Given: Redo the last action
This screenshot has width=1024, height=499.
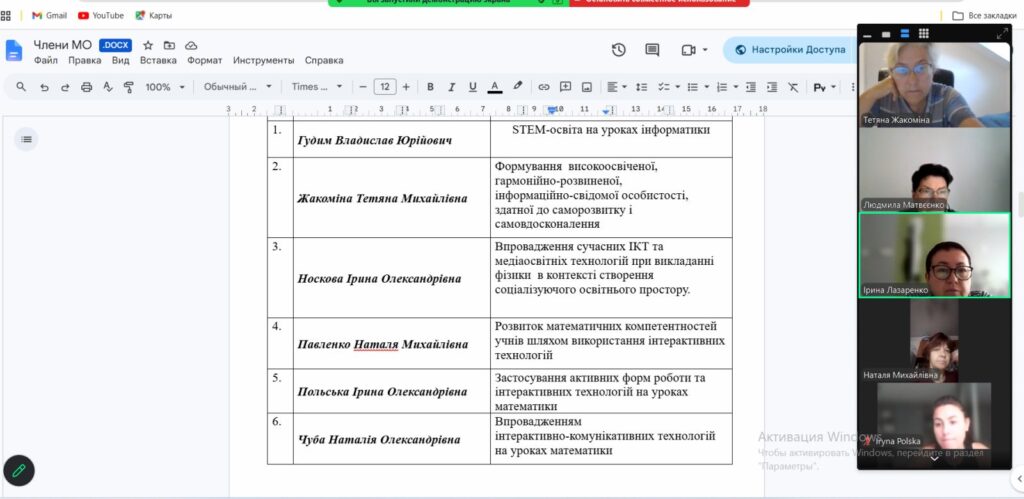Looking at the screenshot, I should click(65, 87).
